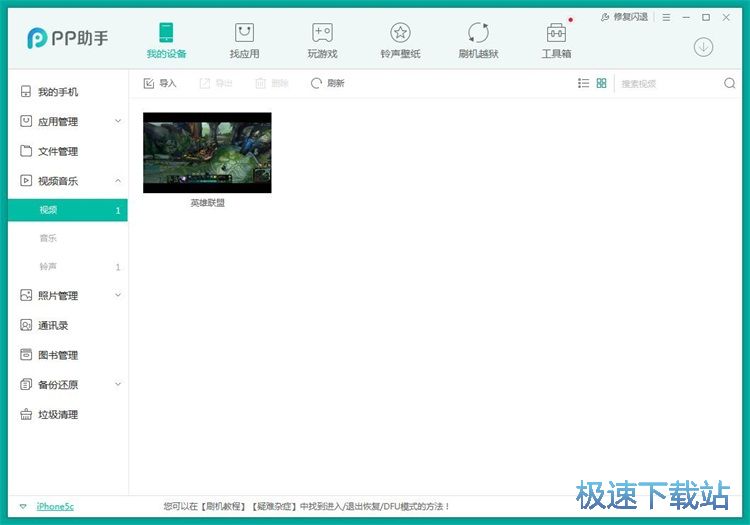Select 垃圾清理 in sidebar

click(68, 415)
